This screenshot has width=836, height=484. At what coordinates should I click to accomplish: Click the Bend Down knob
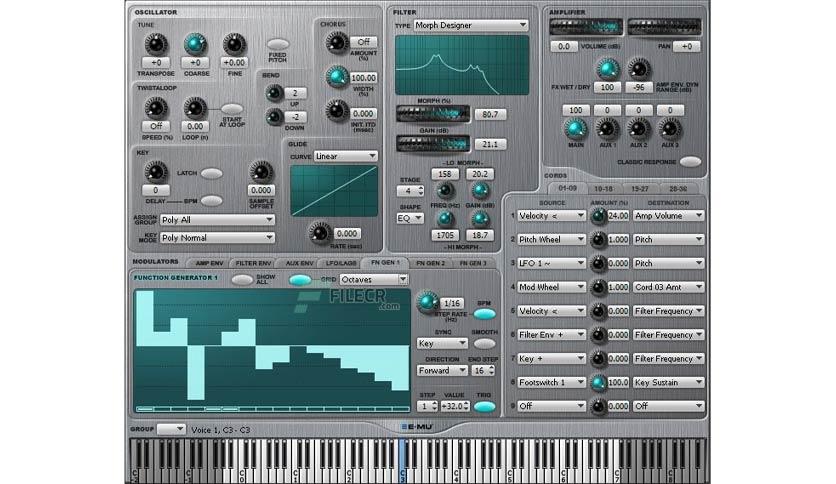click(x=274, y=117)
